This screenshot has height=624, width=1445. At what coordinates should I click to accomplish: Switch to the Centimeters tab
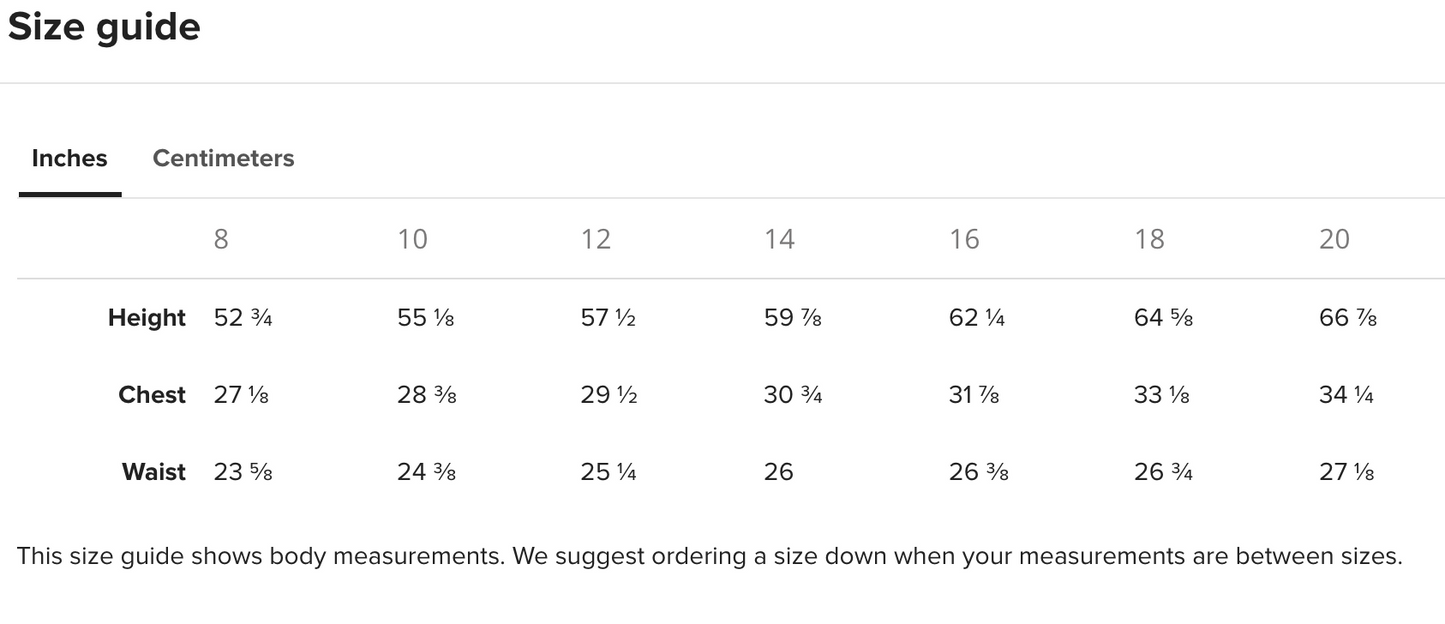223,158
